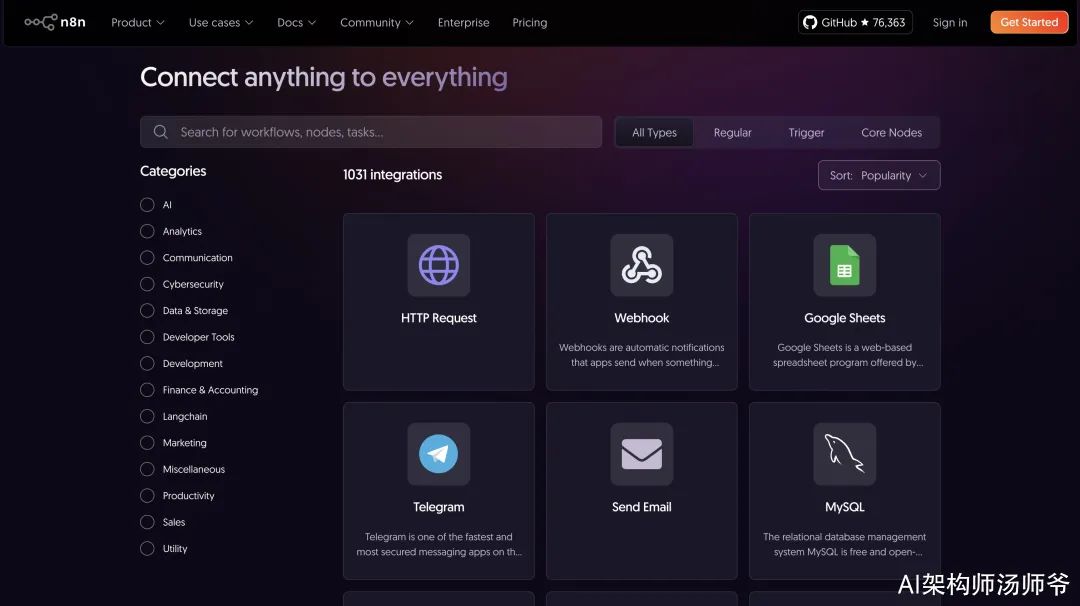Expand the Product menu
Viewport: 1080px width, 606px height.
click(x=138, y=22)
